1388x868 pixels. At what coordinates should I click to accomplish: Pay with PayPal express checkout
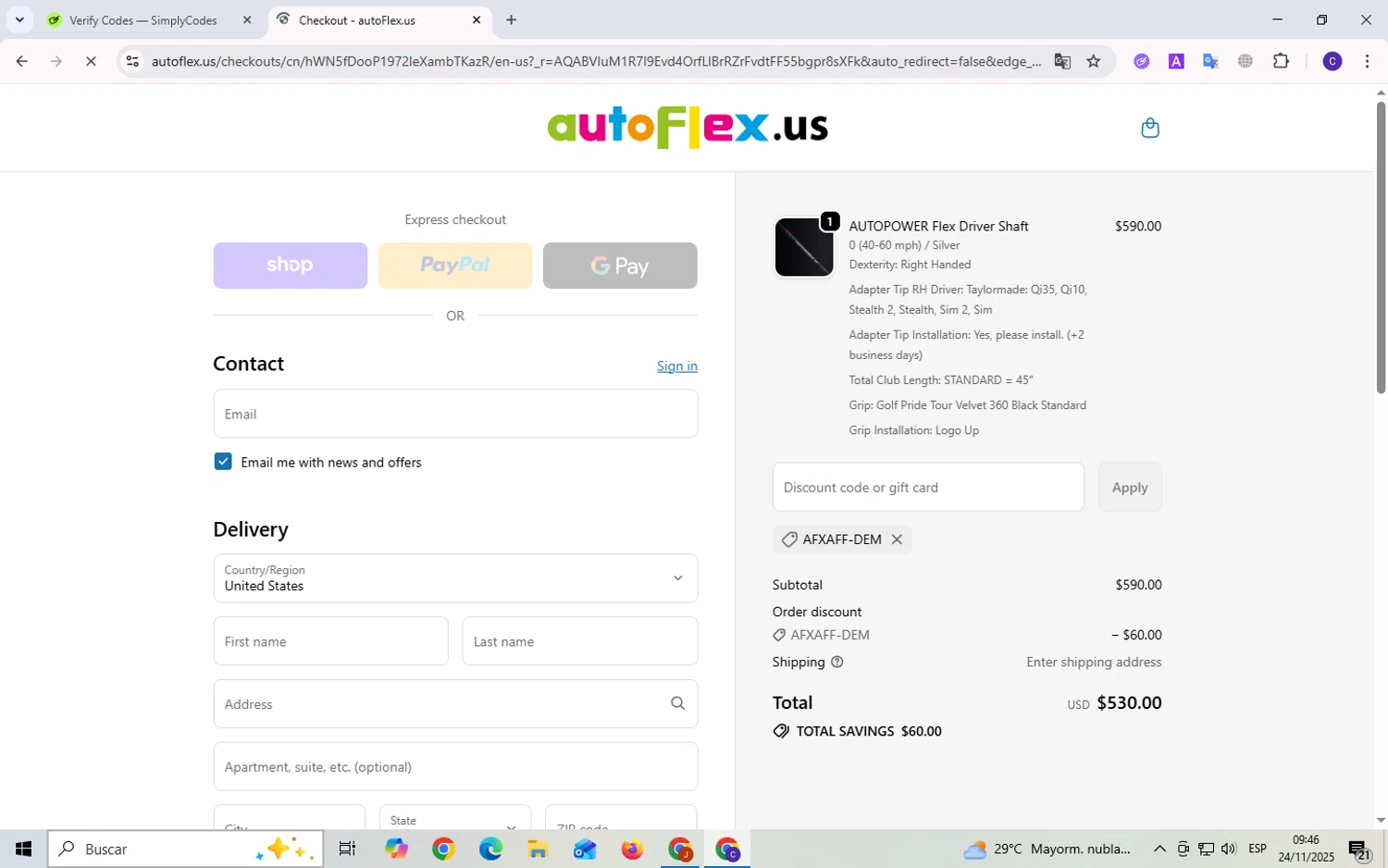coord(455,266)
